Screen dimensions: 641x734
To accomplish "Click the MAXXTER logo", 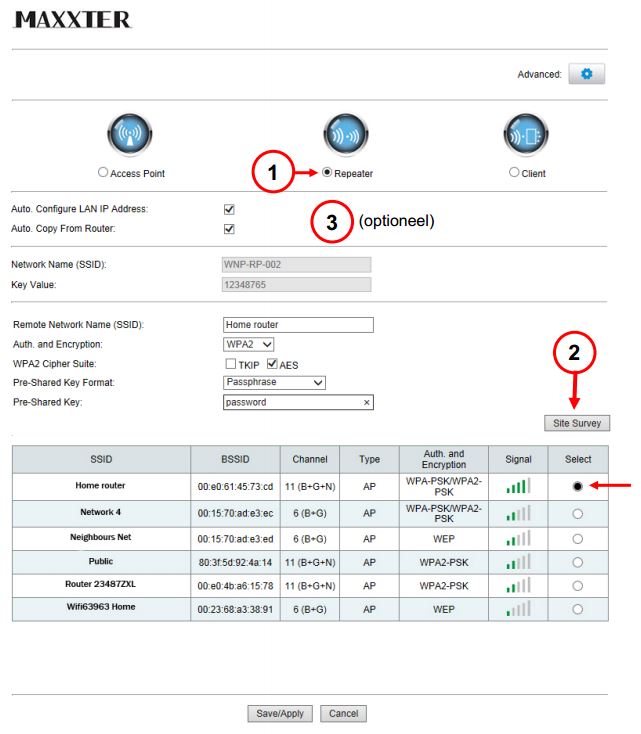I will [73, 20].
